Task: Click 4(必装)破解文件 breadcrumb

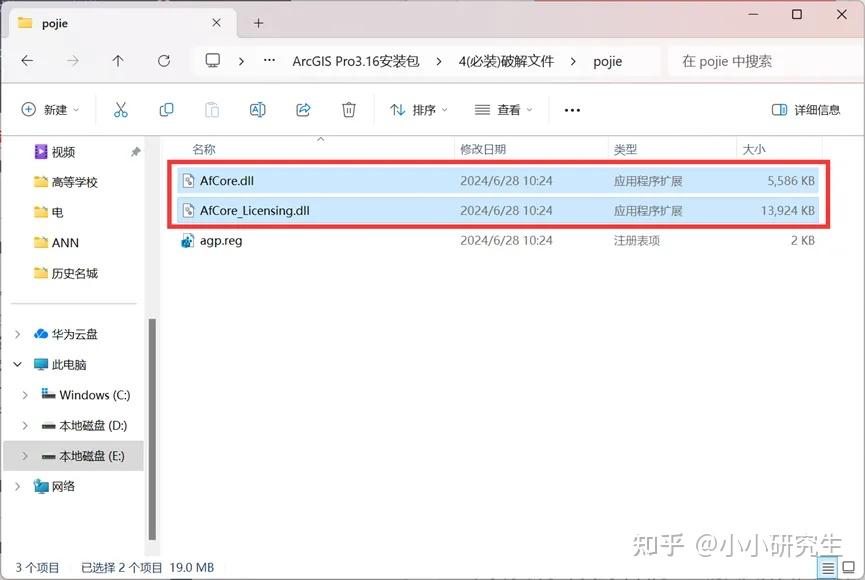Action: pos(506,61)
